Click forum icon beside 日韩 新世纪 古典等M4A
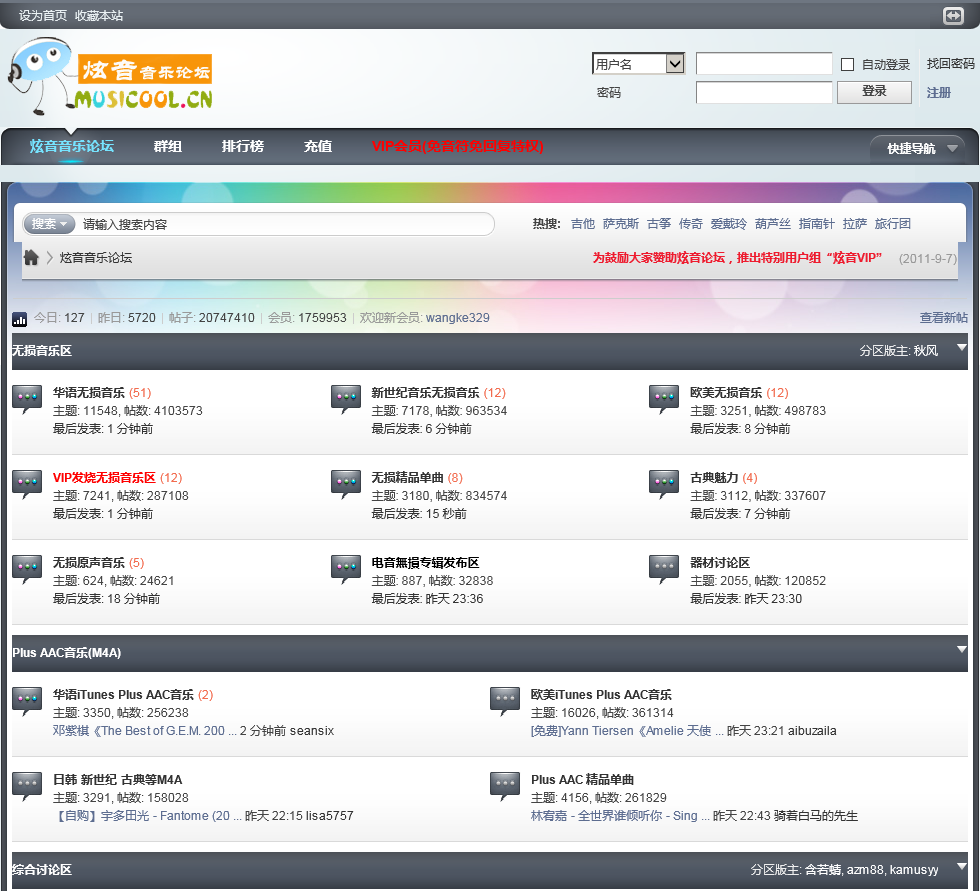980x891 pixels. click(x=28, y=786)
